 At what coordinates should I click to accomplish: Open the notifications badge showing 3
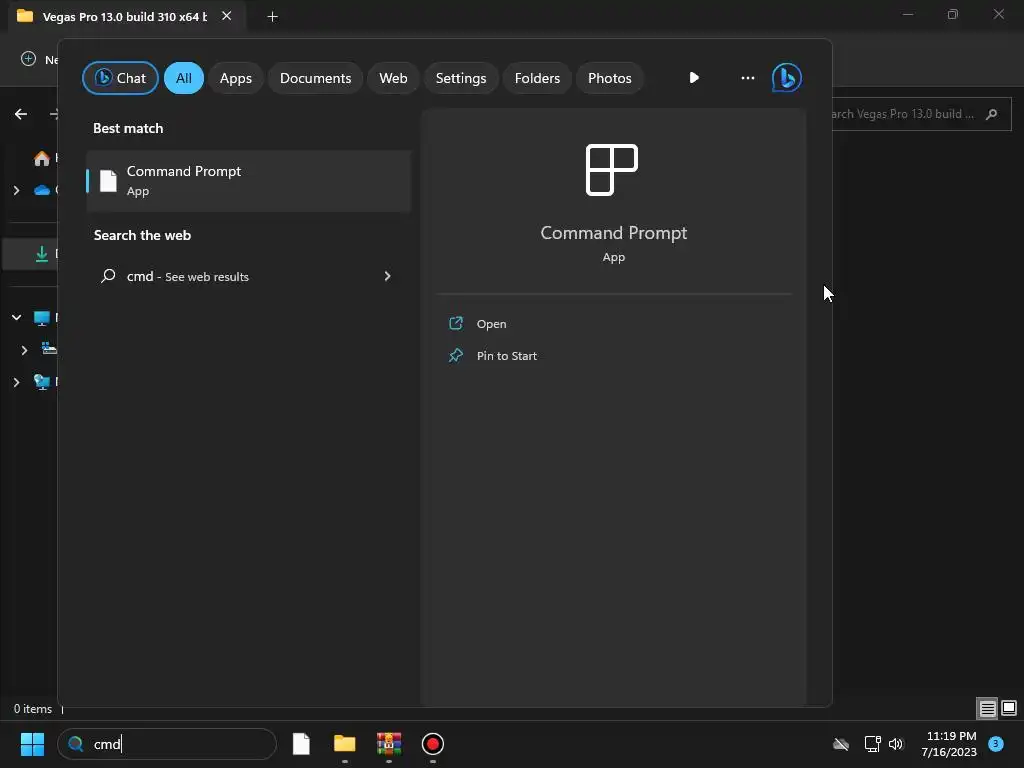pos(996,744)
